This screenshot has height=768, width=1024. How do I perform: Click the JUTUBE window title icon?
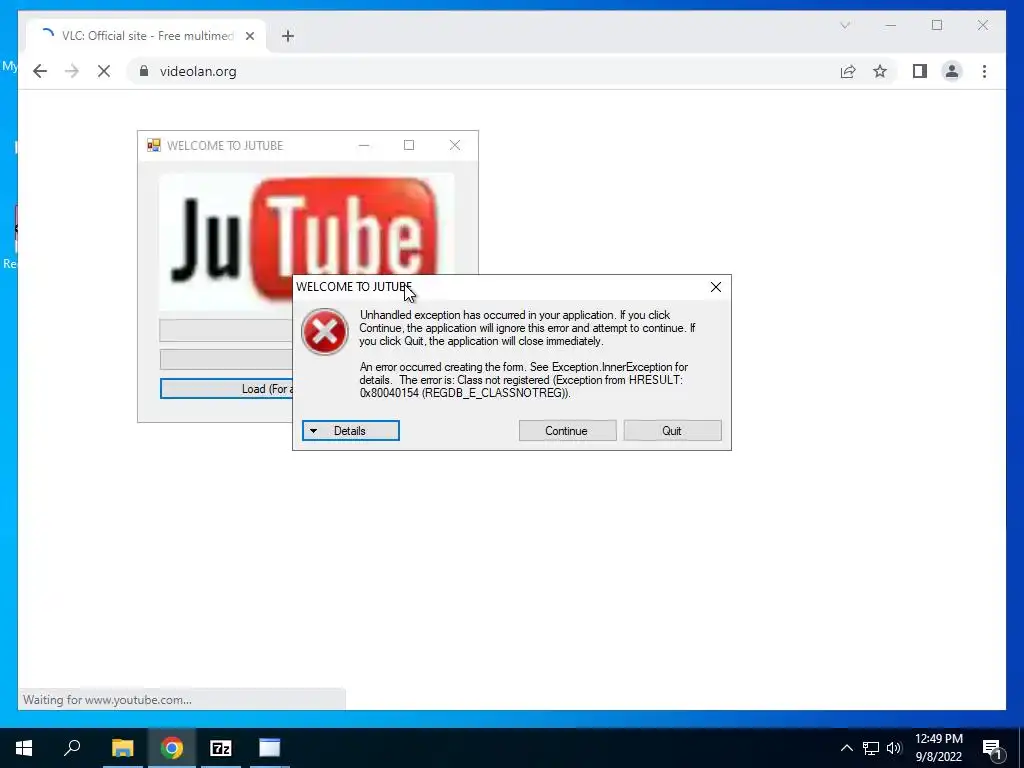pyautogui.click(x=153, y=145)
